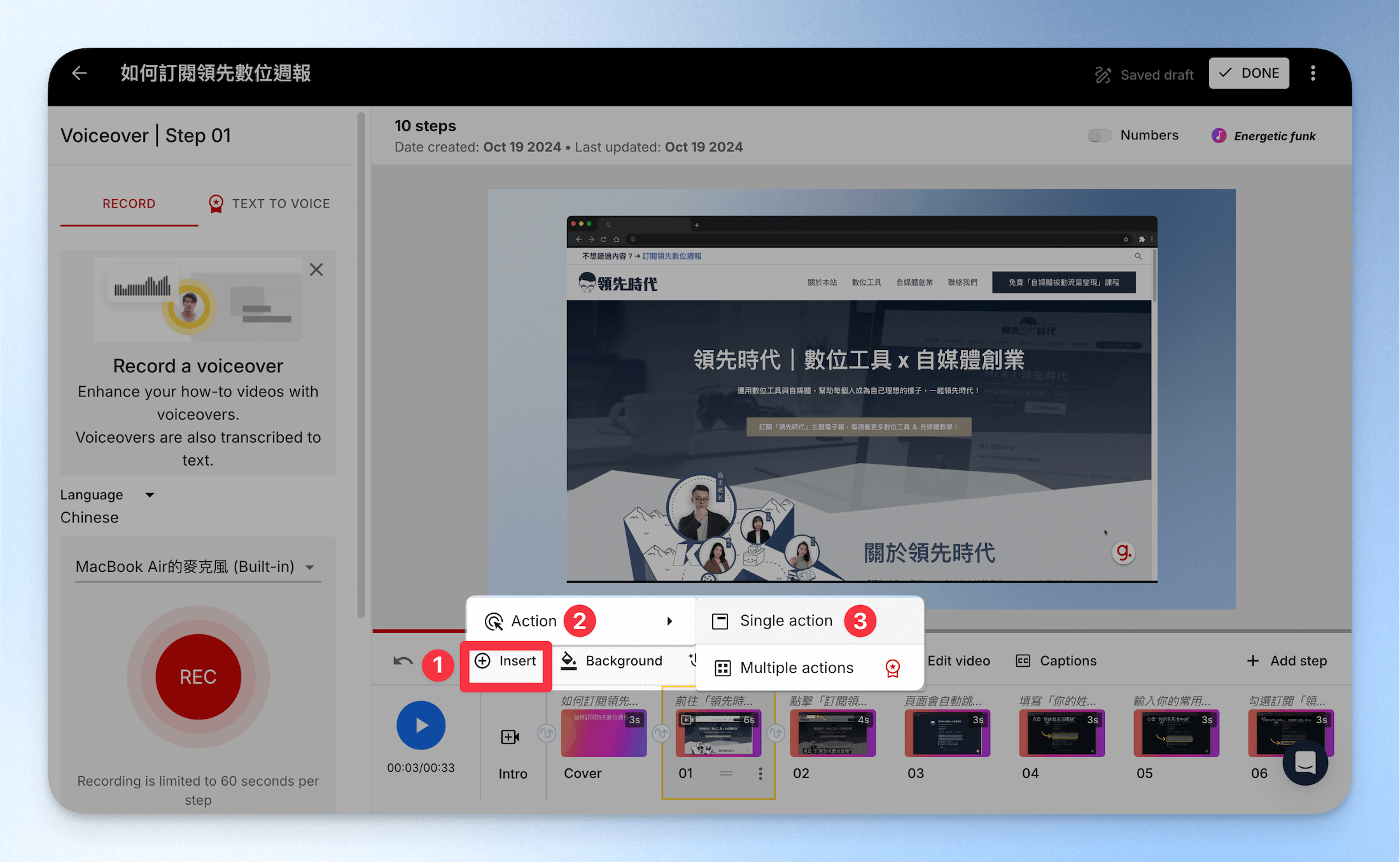Open the step 01 three-dot options

(x=760, y=774)
